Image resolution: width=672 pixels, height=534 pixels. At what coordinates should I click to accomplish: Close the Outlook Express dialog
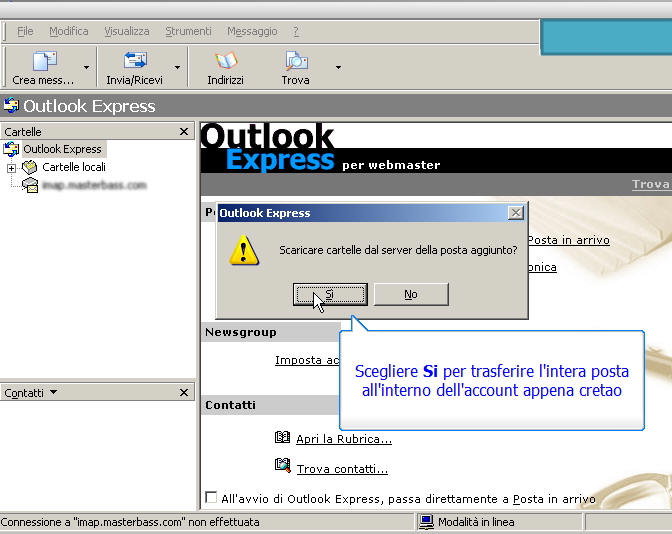point(516,213)
